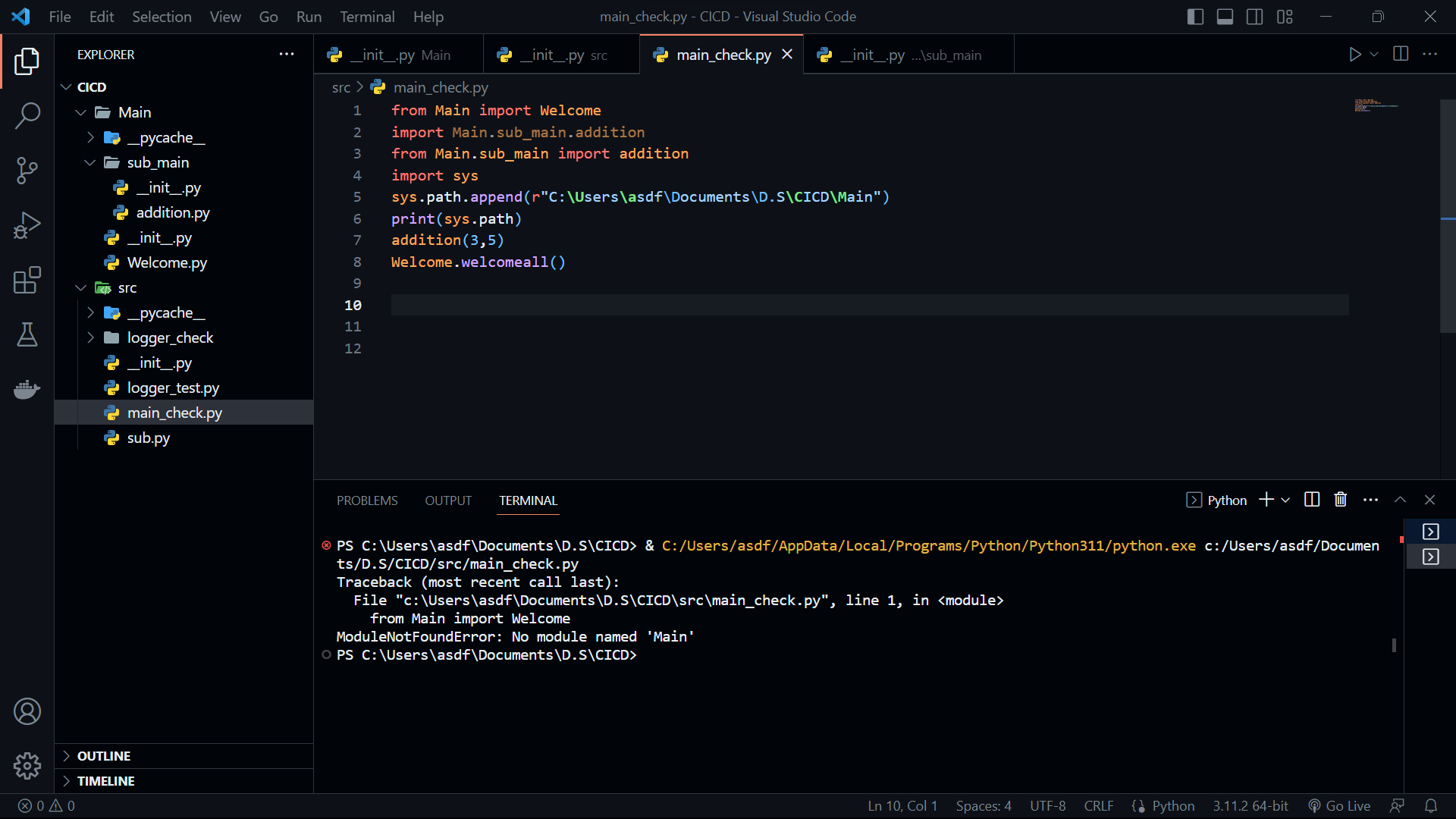Image resolution: width=1456 pixels, height=819 pixels.
Task: Collapse the Main folder
Action: pyautogui.click(x=80, y=111)
